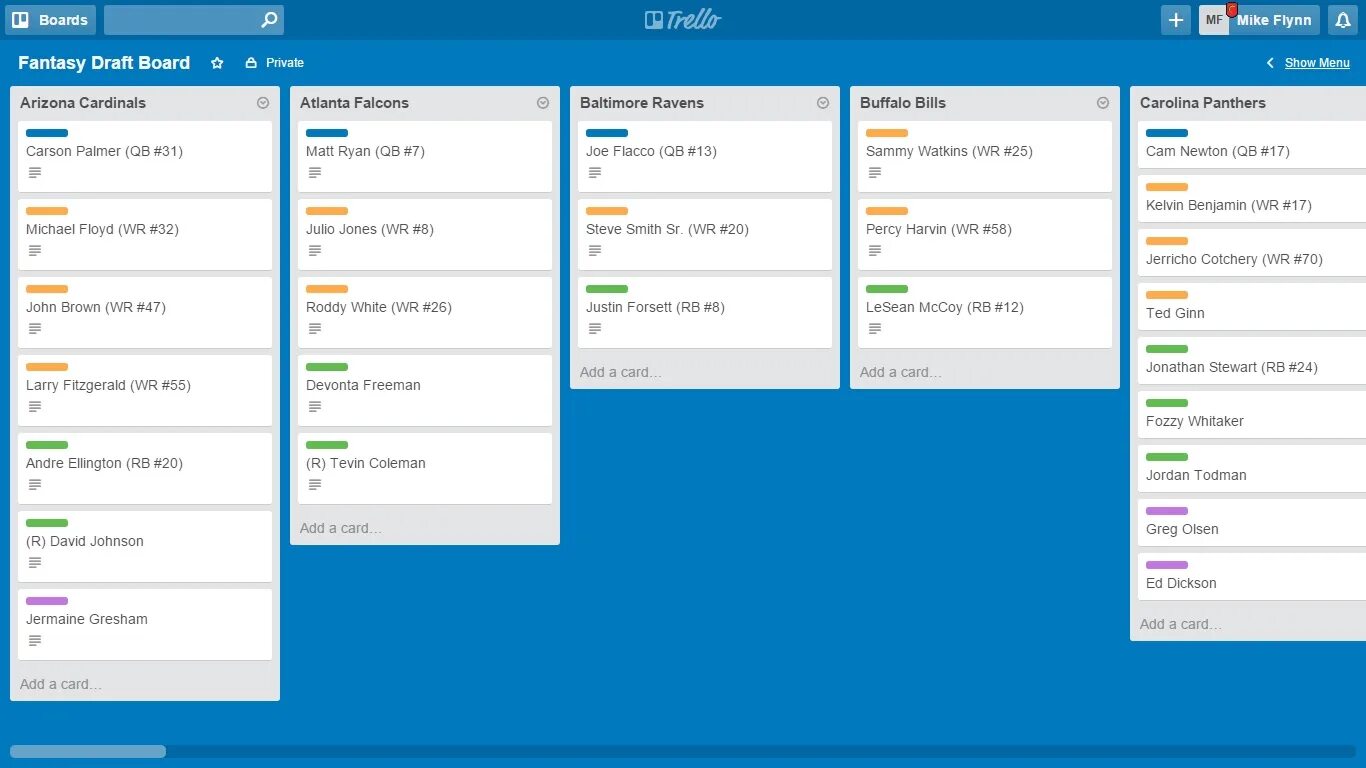1366x768 pixels.
Task: Open the Ted Ginn card
Action: coord(1252,306)
